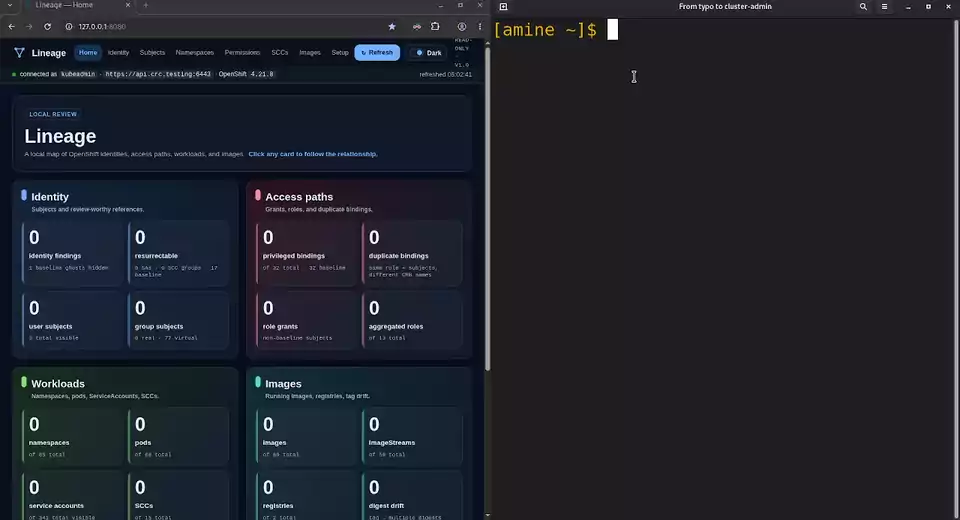The image size is (960, 520).
Task: Open the terminal hamburger menu
Action: [x=884, y=7]
